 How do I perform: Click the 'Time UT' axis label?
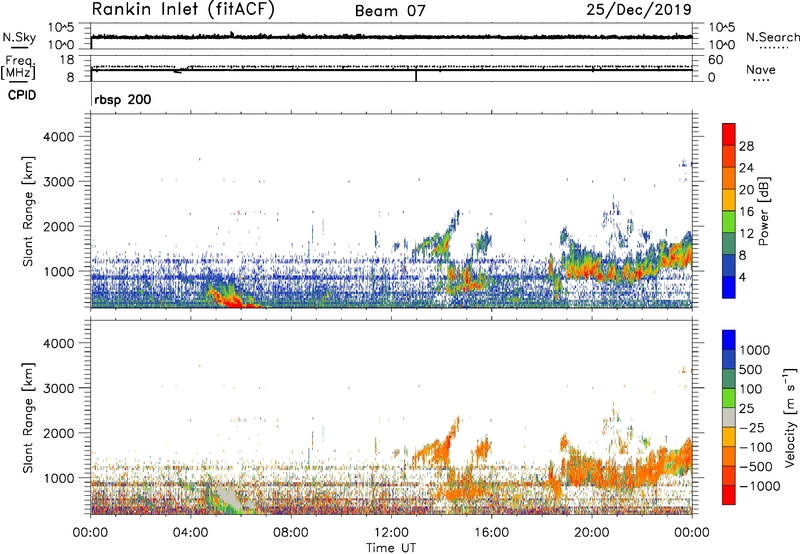[391, 548]
